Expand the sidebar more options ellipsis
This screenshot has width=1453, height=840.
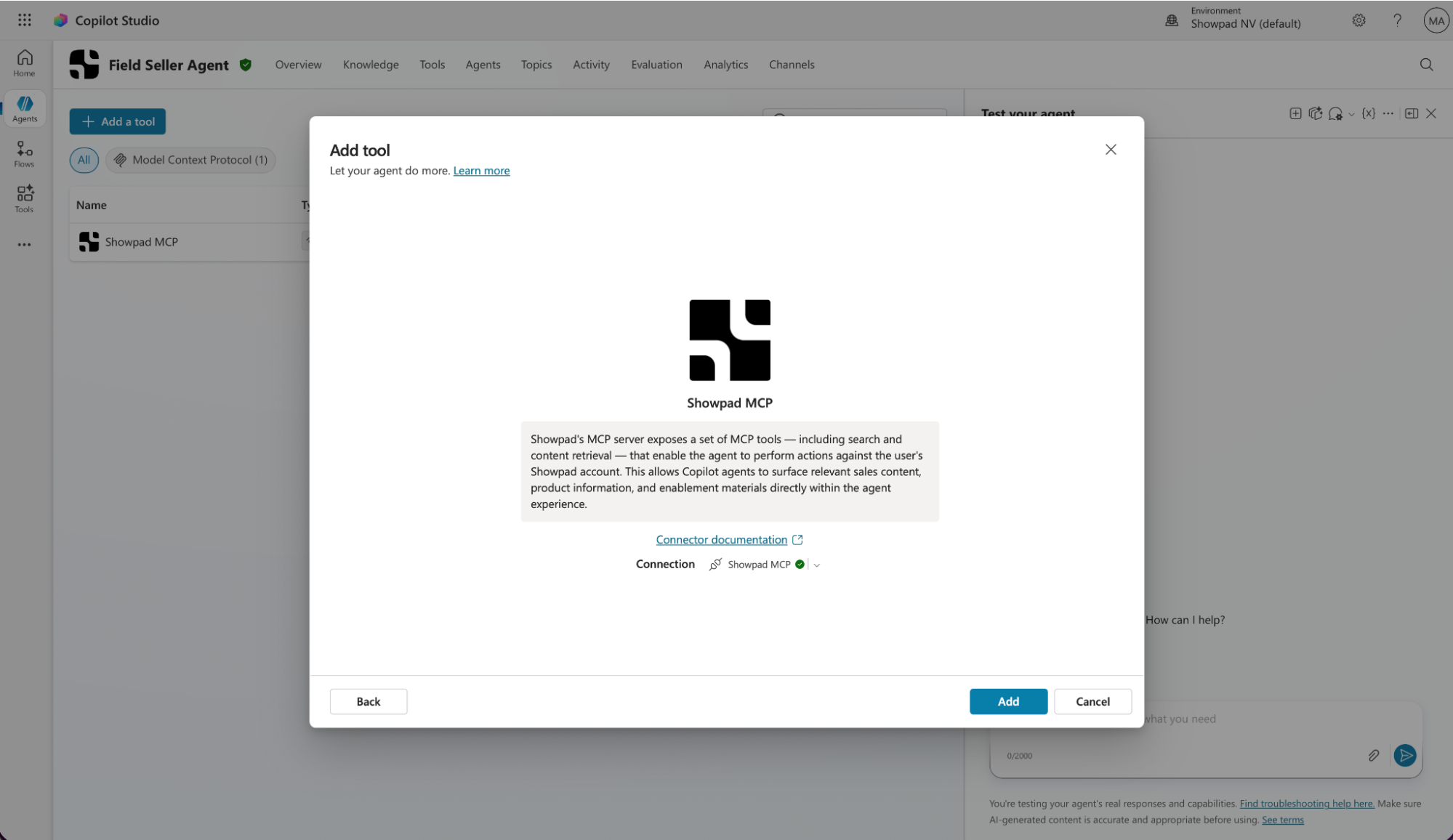point(24,245)
